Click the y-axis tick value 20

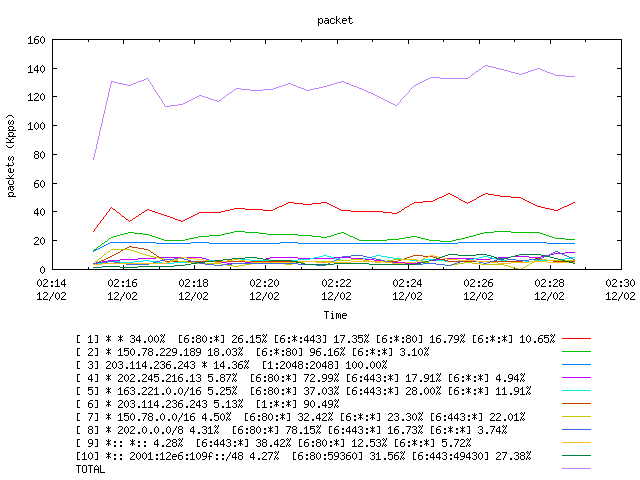click(x=39, y=241)
